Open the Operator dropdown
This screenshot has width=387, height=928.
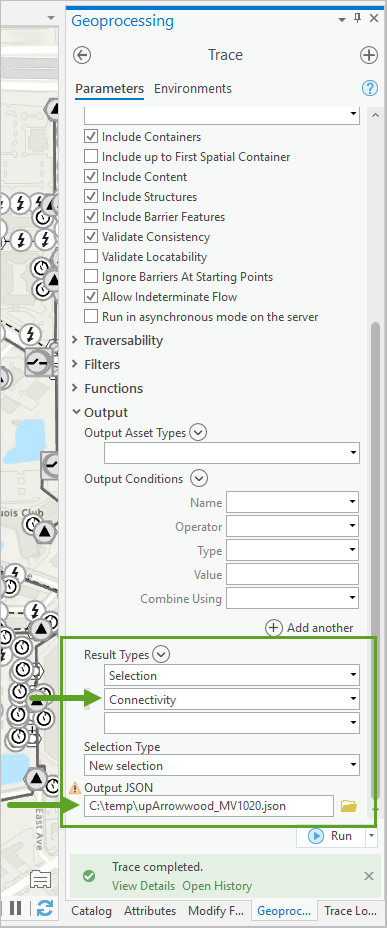click(x=292, y=526)
